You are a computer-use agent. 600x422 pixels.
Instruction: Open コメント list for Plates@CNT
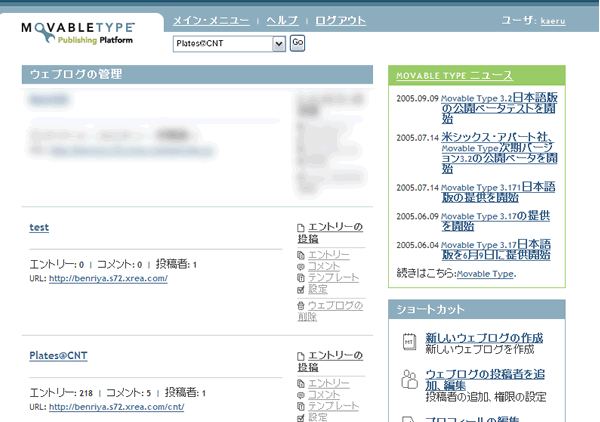324,395
